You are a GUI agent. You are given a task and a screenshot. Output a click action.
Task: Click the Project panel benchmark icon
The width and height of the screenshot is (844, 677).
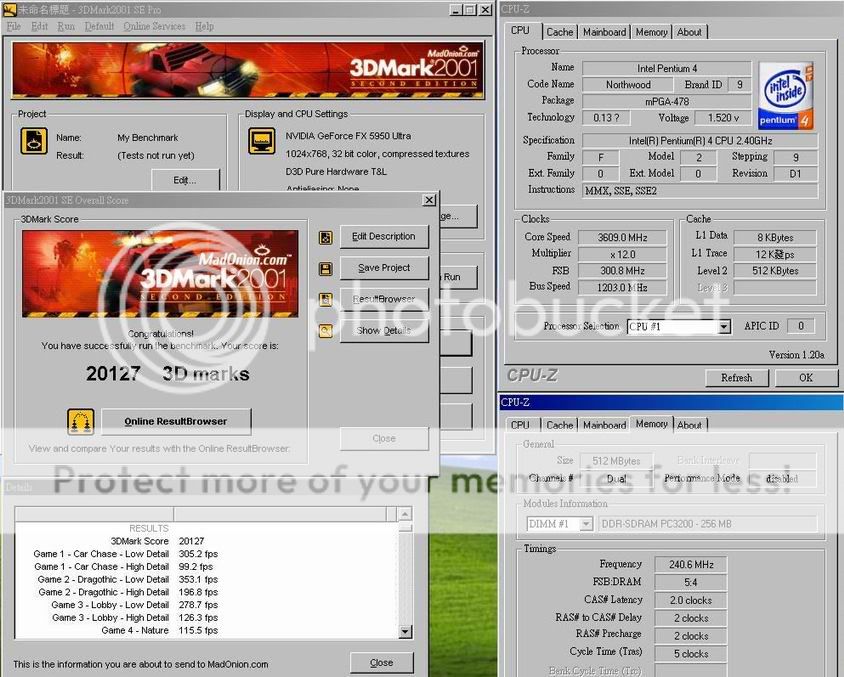coord(34,141)
